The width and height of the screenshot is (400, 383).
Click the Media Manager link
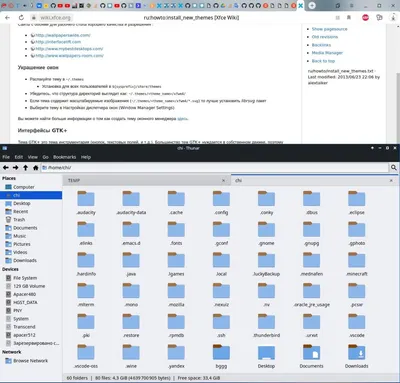click(327, 53)
